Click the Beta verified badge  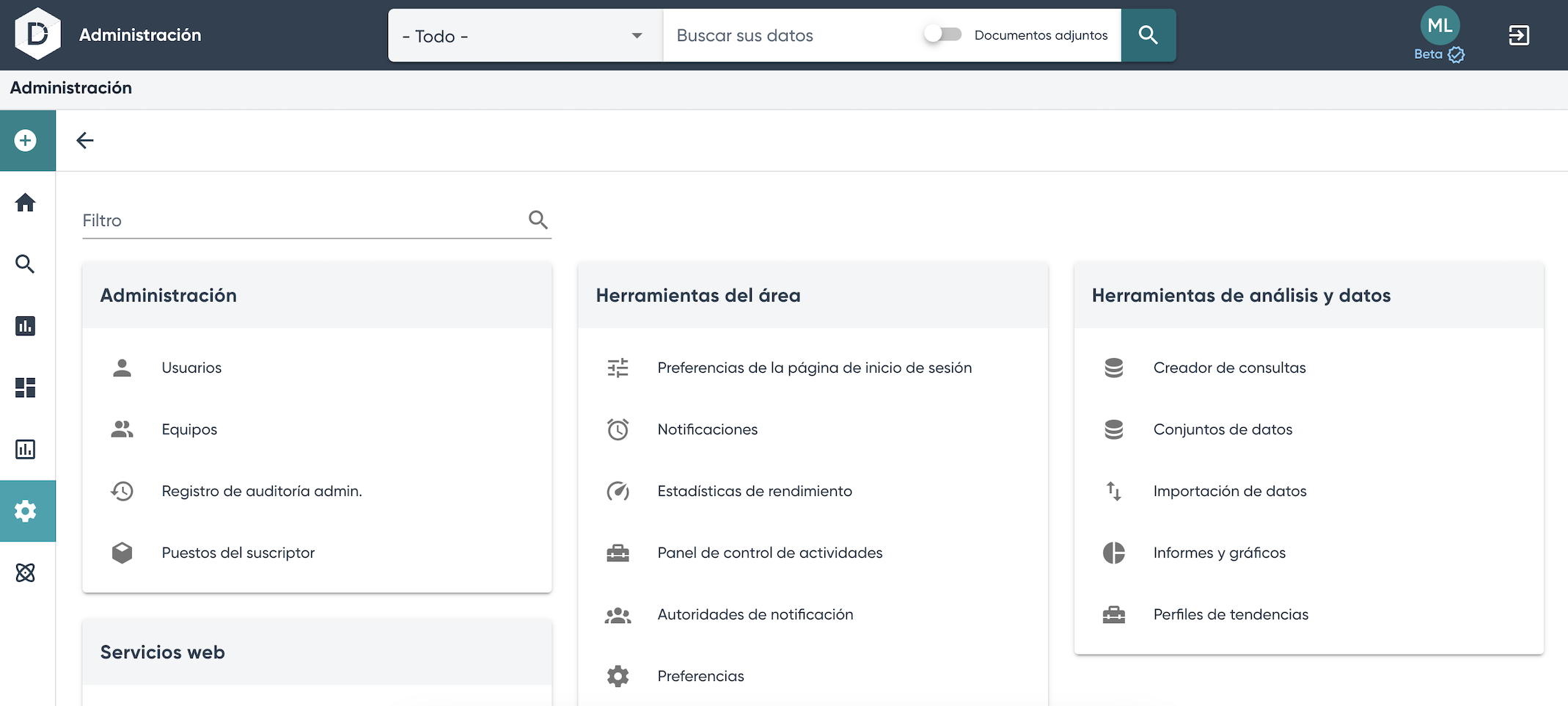[x=1439, y=54]
